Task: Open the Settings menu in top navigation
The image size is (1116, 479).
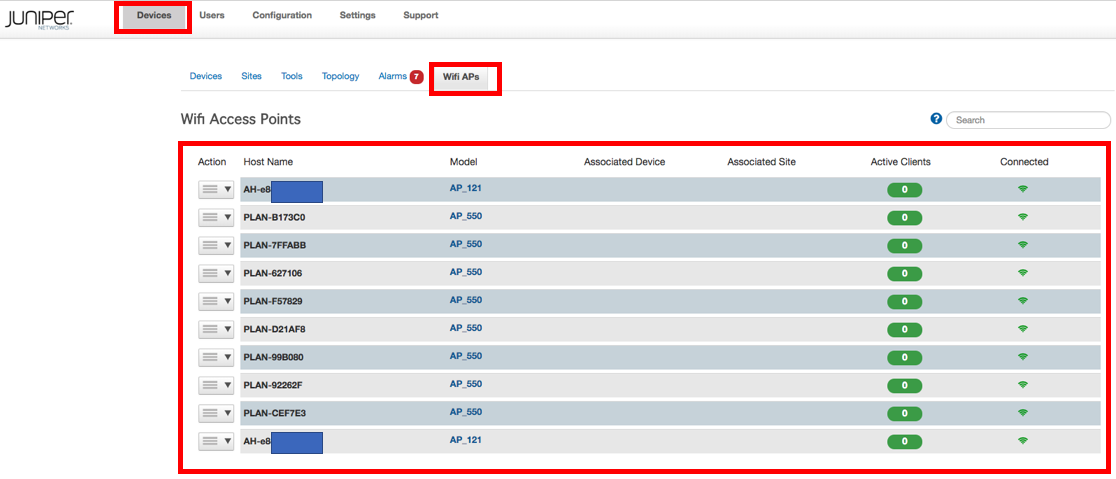Action: point(357,16)
